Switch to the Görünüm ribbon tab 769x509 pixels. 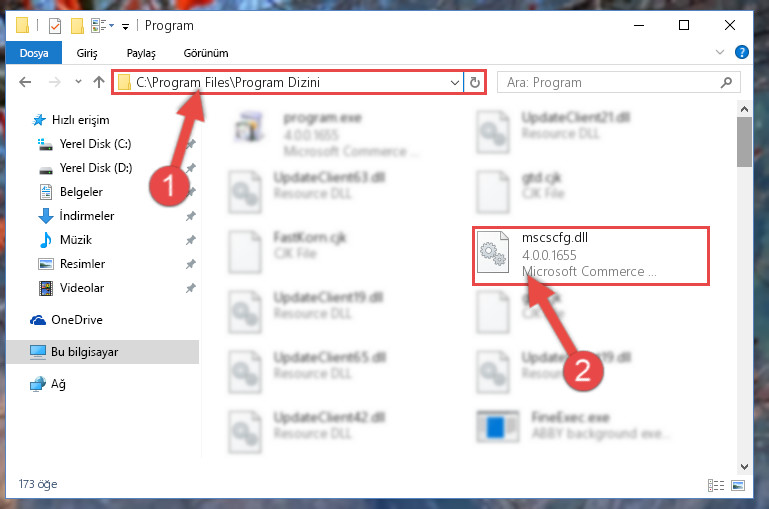[x=205, y=53]
